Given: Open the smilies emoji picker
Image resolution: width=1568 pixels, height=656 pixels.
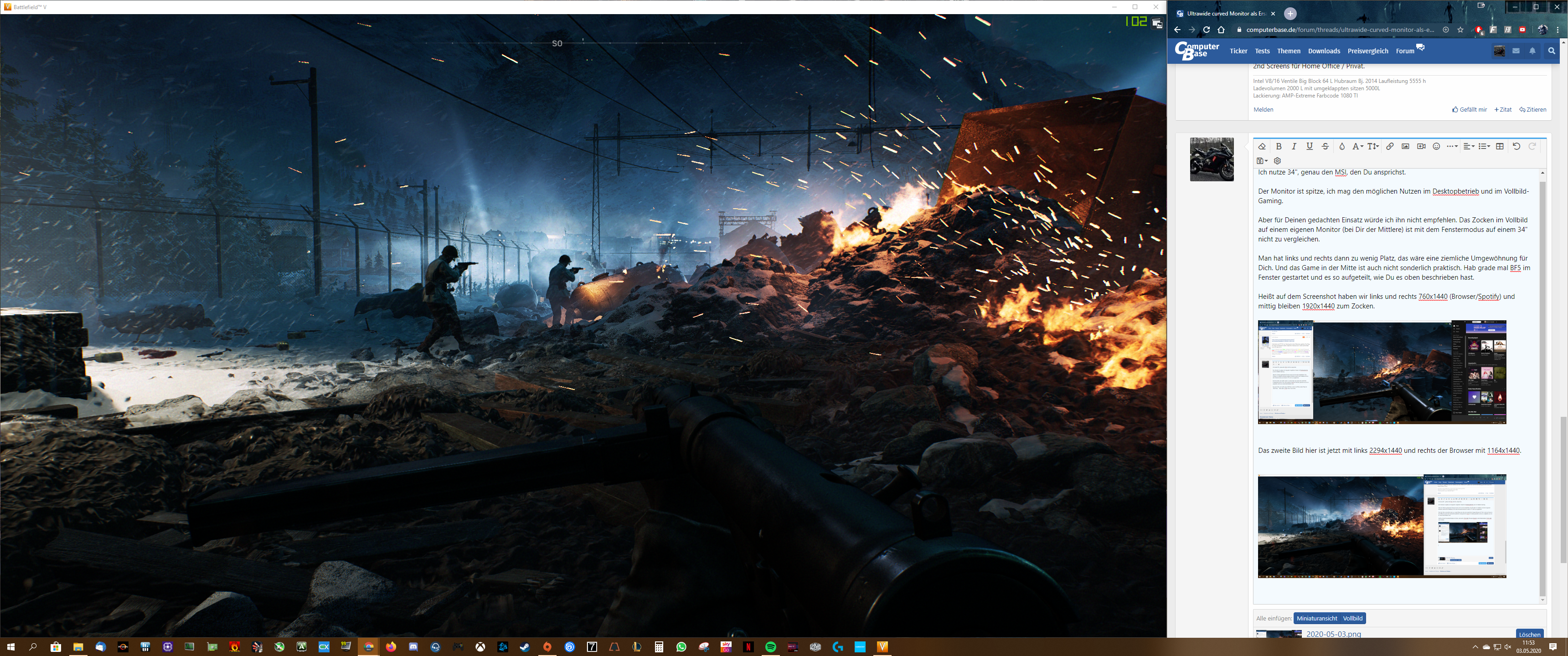Looking at the screenshot, I should pyautogui.click(x=1437, y=146).
